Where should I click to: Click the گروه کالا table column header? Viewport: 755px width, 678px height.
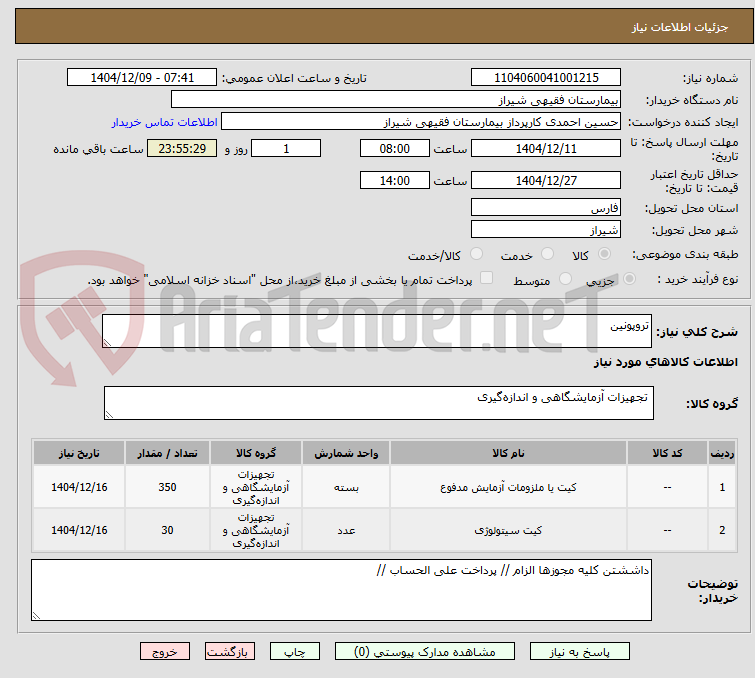256,453
